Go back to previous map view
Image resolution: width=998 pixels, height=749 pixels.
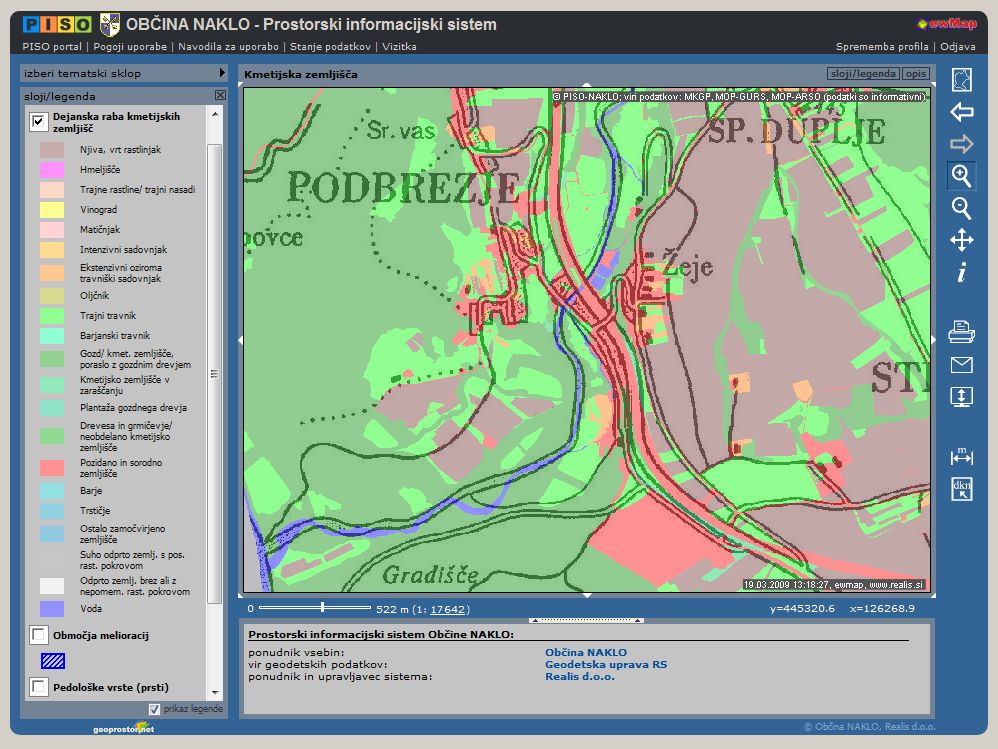pos(961,112)
